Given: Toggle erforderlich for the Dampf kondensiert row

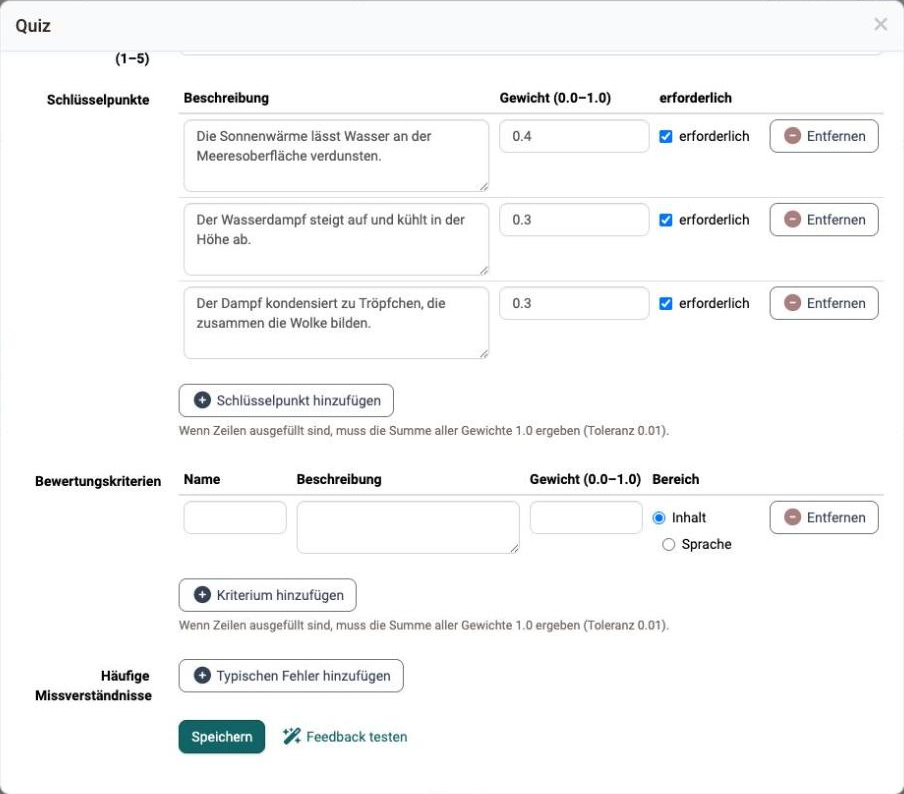Looking at the screenshot, I should click(x=665, y=303).
